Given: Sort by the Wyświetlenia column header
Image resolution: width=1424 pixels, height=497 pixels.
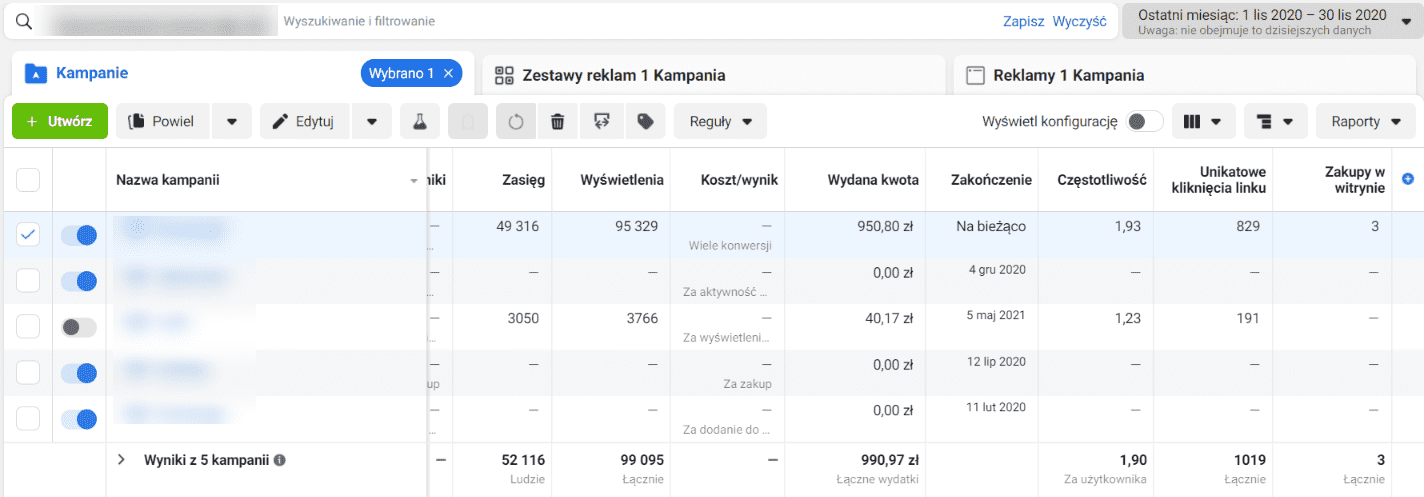Looking at the screenshot, I should pyautogui.click(x=622, y=180).
